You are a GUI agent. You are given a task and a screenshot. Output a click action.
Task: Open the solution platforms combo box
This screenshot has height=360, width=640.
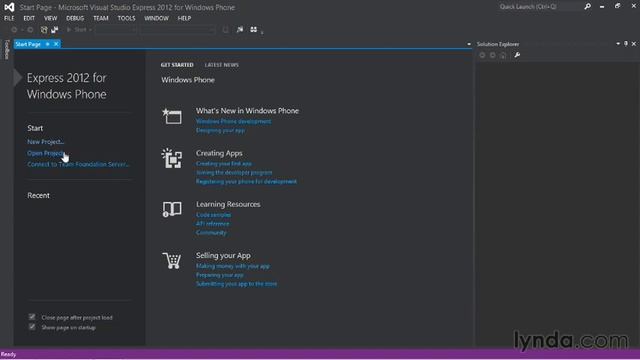[x=177, y=30]
